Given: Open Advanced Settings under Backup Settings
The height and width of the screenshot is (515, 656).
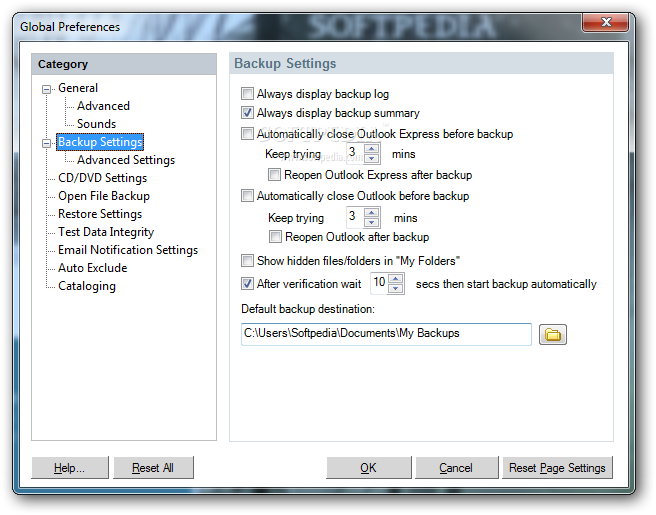Looking at the screenshot, I should 126,160.
